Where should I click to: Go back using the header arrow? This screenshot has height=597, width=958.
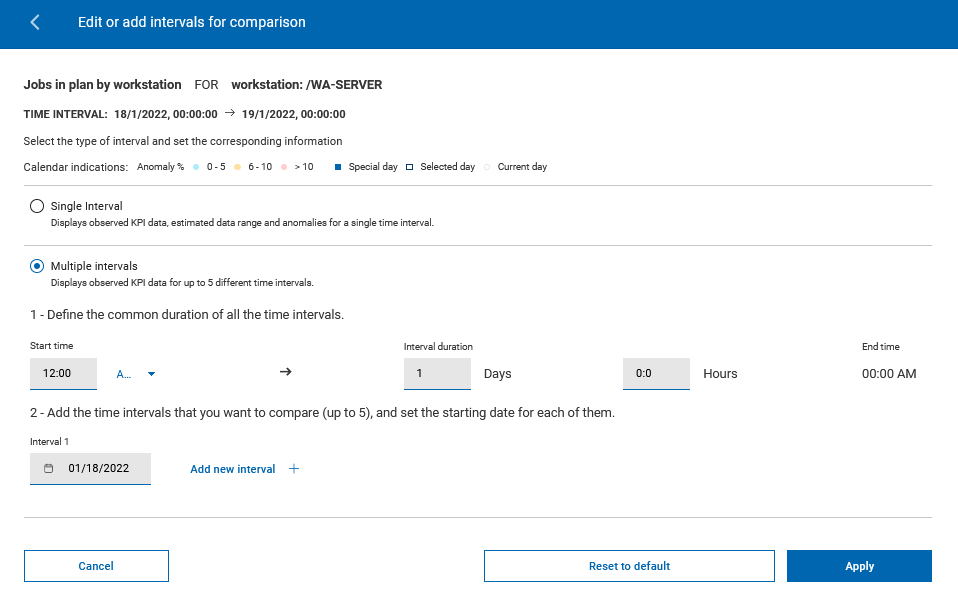click(x=36, y=22)
